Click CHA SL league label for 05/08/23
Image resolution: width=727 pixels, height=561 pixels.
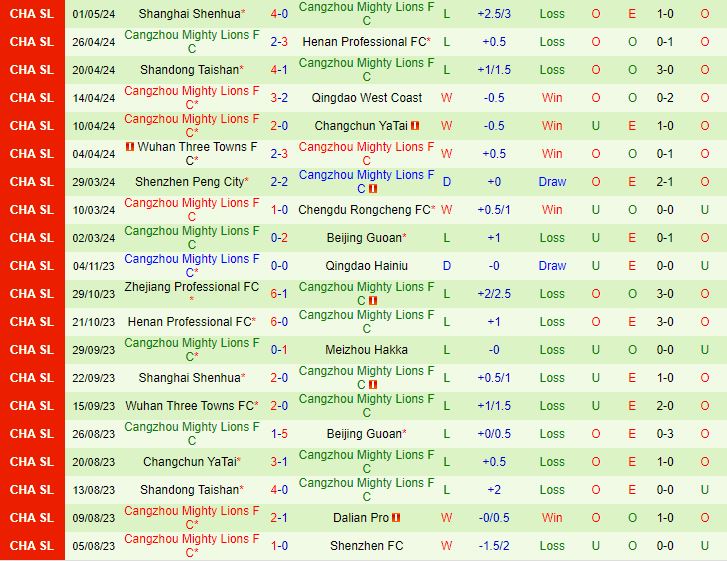(x=32, y=546)
